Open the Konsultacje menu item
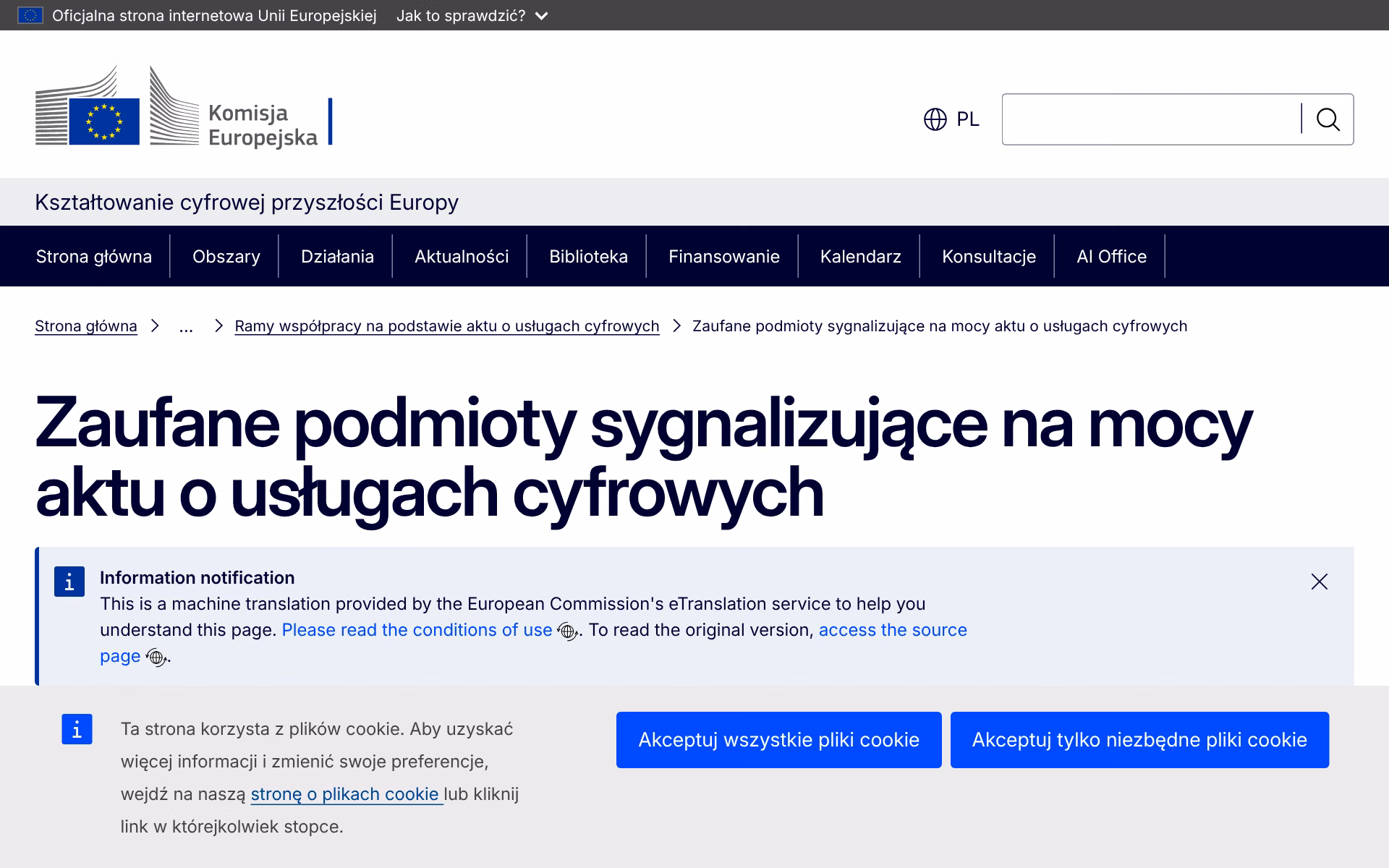Image resolution: width=1389 pixels, height=868 pixels. [x=989, y=256]
